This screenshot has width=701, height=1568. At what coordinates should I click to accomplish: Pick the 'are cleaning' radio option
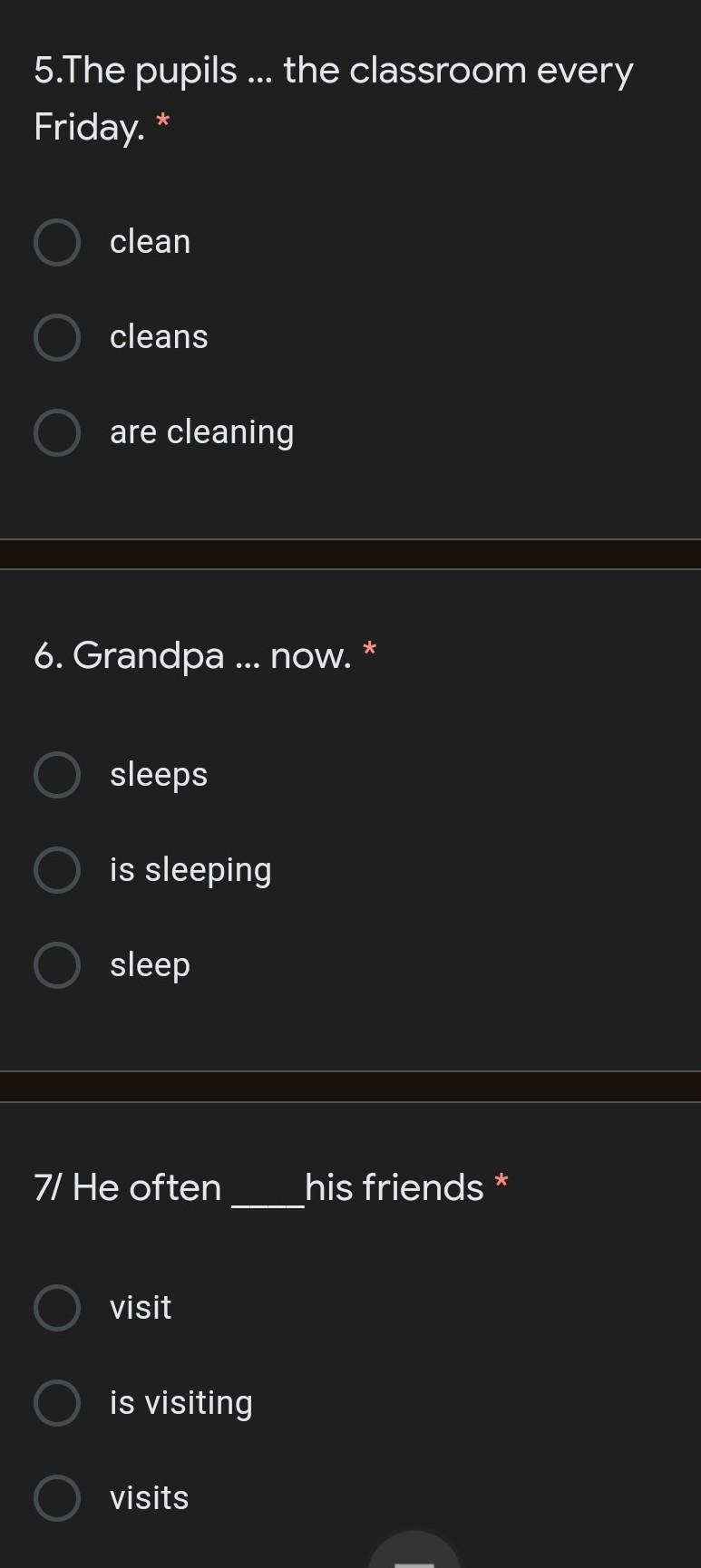click(57, 432)
